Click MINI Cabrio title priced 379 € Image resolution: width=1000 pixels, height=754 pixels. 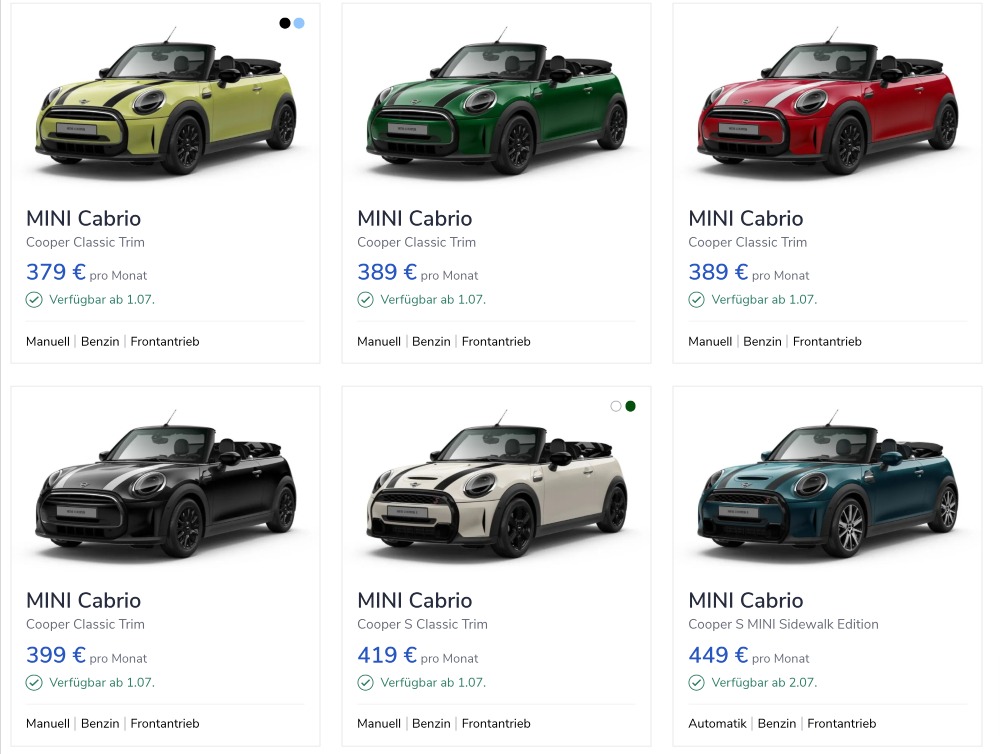tap(84, 218)
